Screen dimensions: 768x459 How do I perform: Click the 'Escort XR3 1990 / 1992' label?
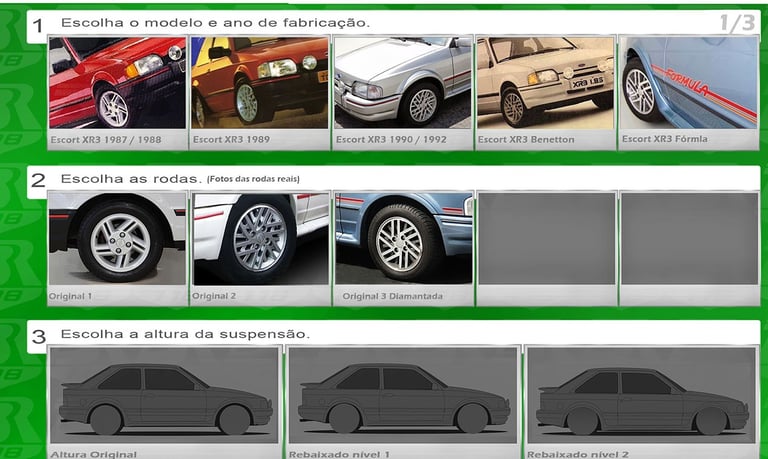[391, 140]
